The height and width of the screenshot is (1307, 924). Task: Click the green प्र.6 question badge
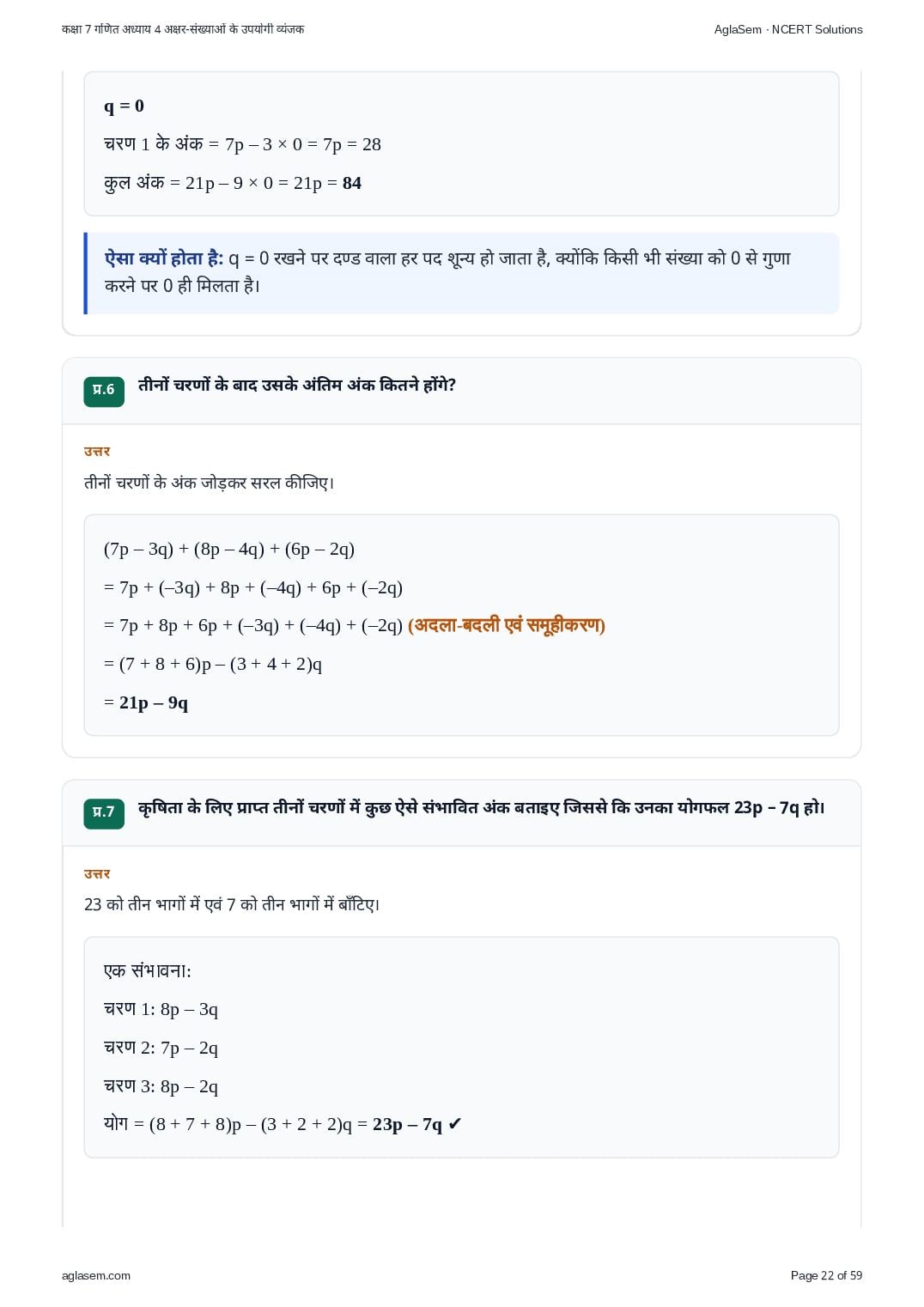point(104,391)
